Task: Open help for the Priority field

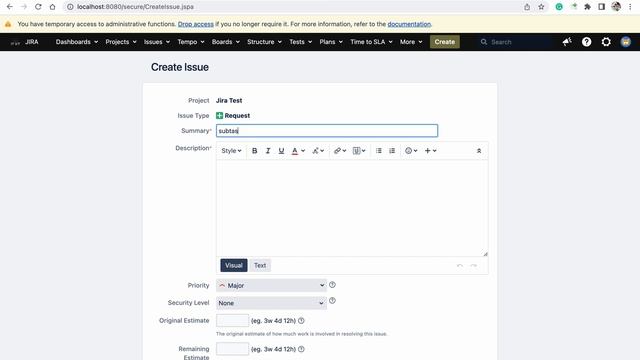Action: tap(332, 285)
